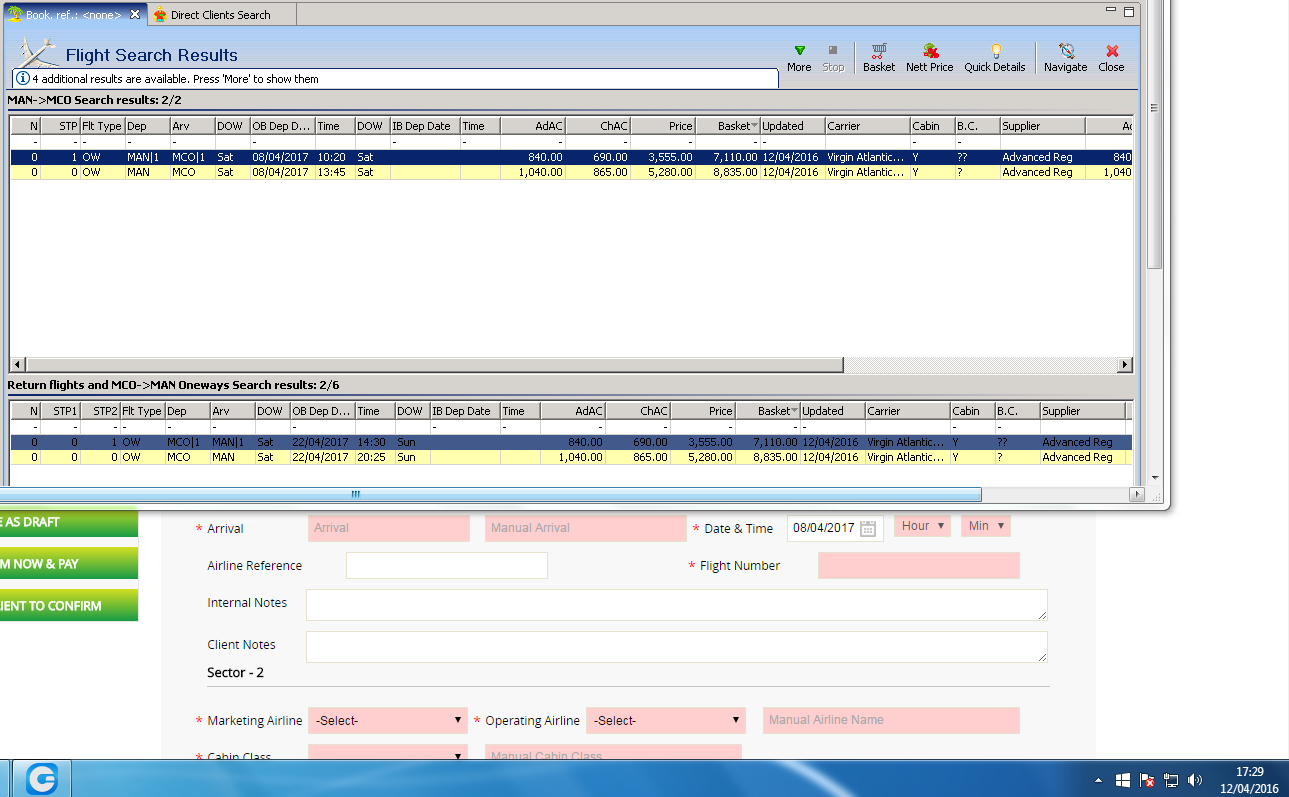
Task: Click the Manual Arrival input field
Action: pyautogui.click(x=585, y=528)
